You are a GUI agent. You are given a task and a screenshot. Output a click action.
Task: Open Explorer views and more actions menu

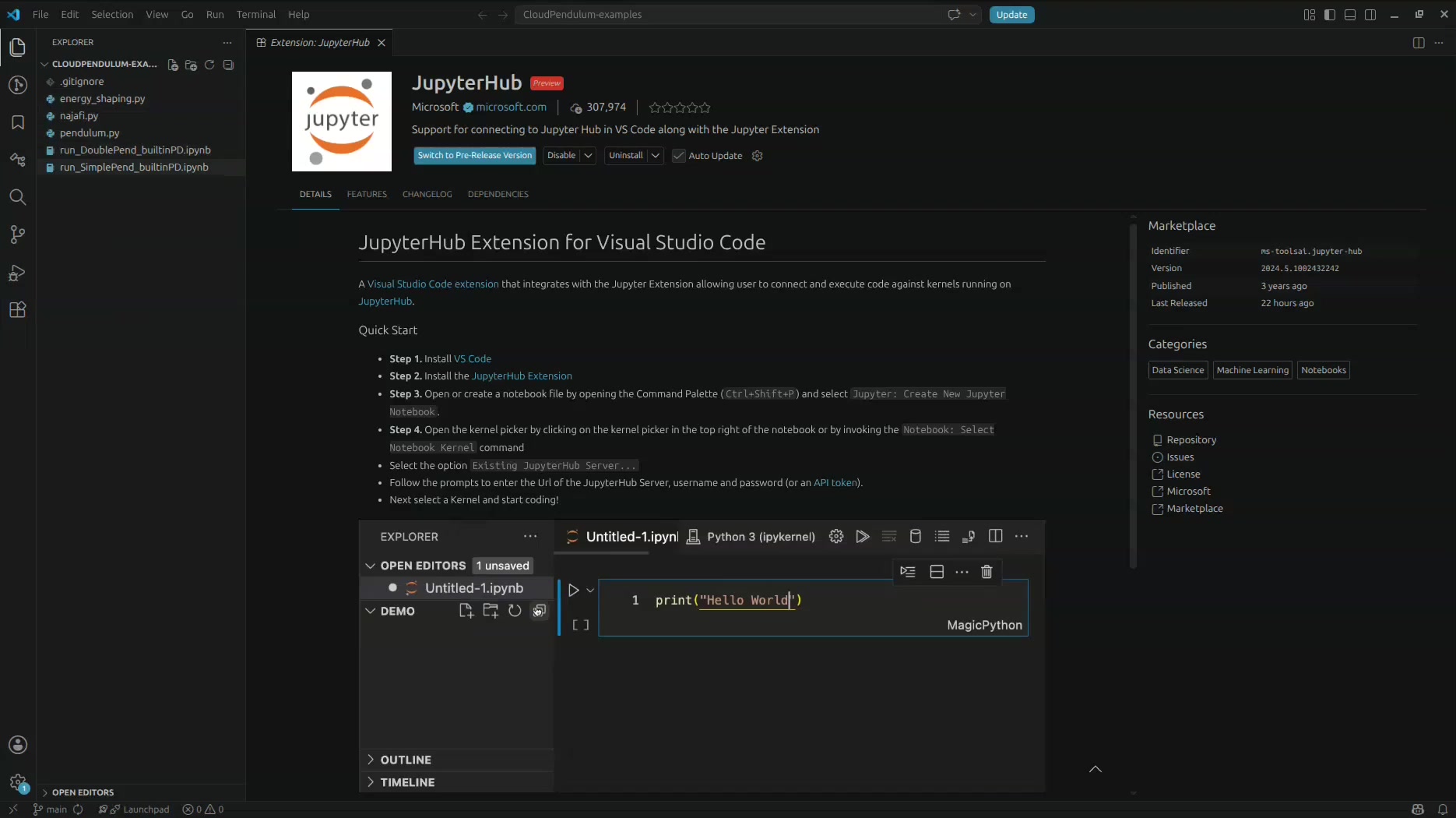tap(227, 43)
